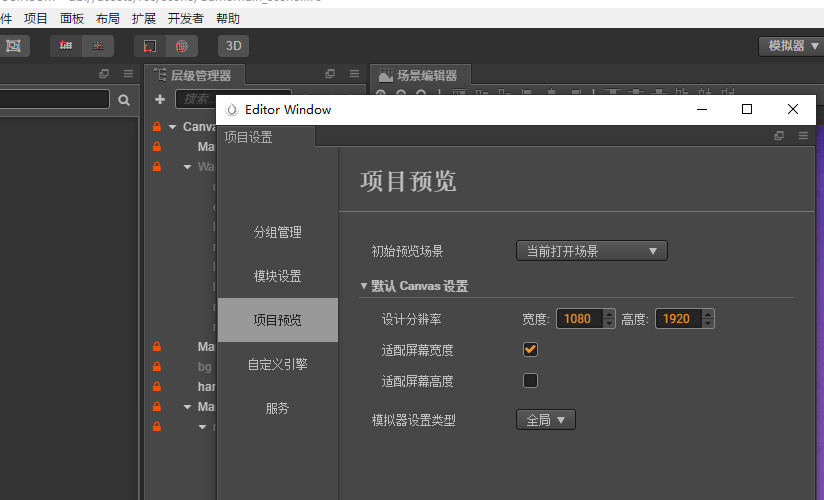Open the 项目设置 panel hamburger menu

click(804, 136)
